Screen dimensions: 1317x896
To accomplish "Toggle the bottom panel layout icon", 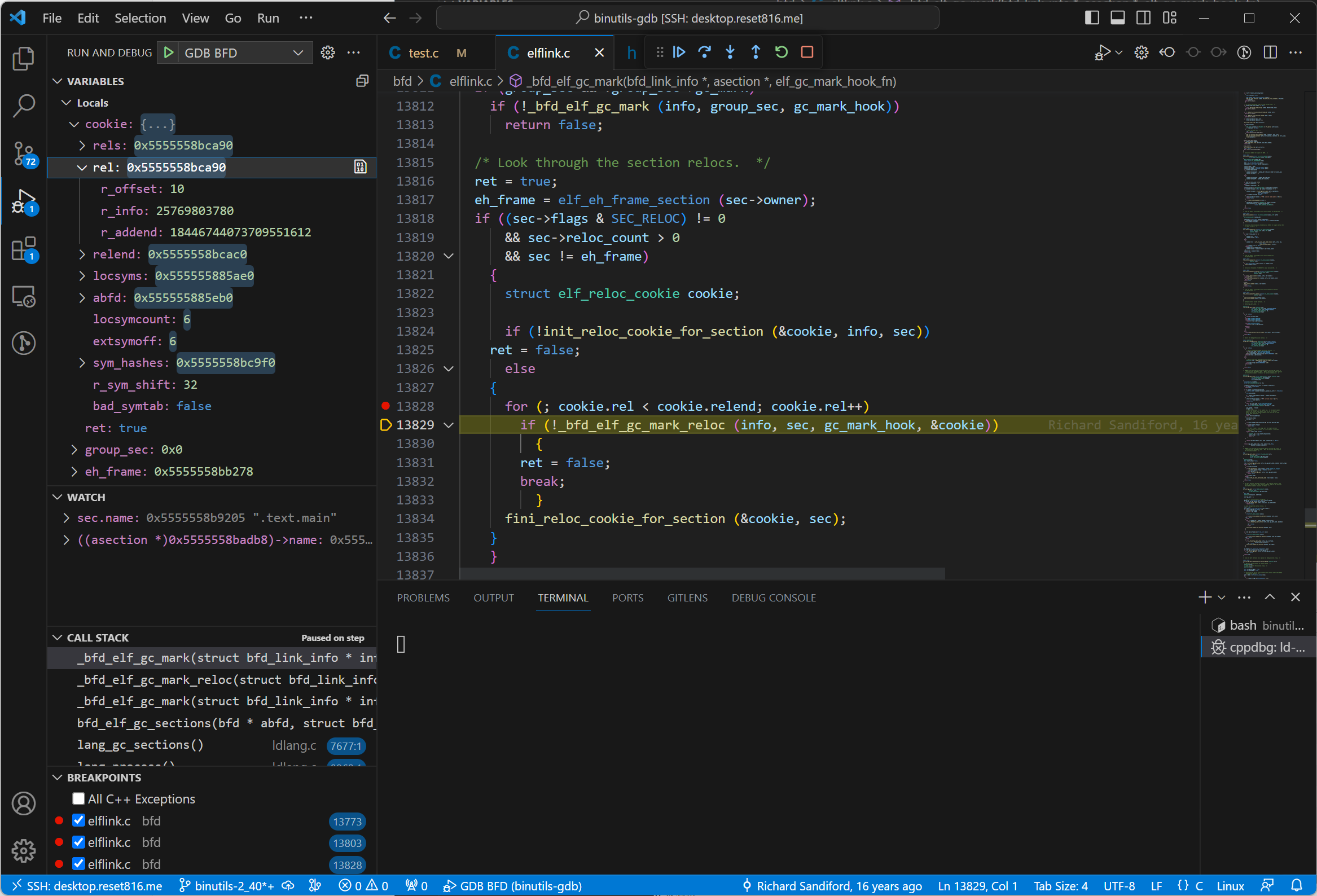I will pos(1117,18).
